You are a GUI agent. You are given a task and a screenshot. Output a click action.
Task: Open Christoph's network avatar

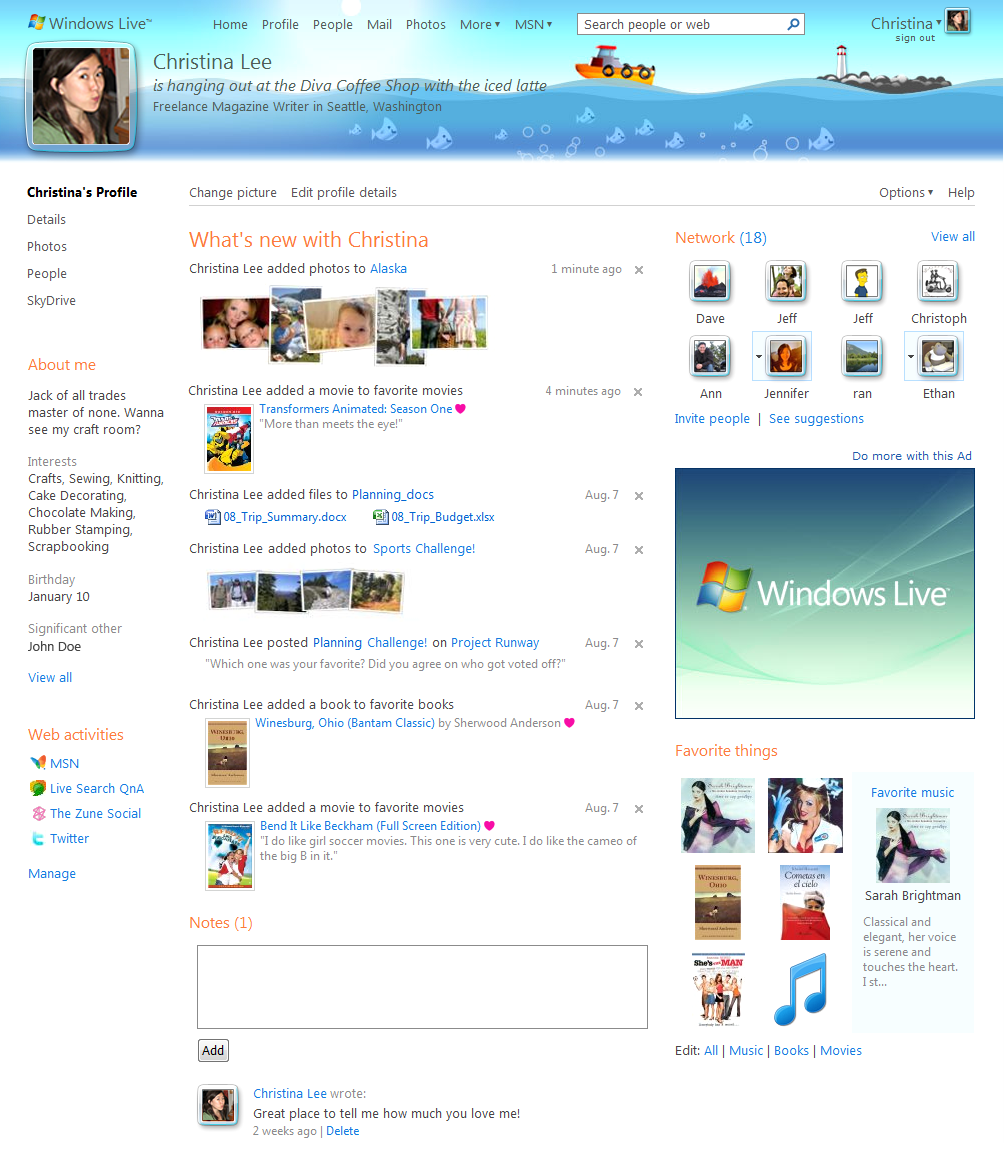coord(939,281)
